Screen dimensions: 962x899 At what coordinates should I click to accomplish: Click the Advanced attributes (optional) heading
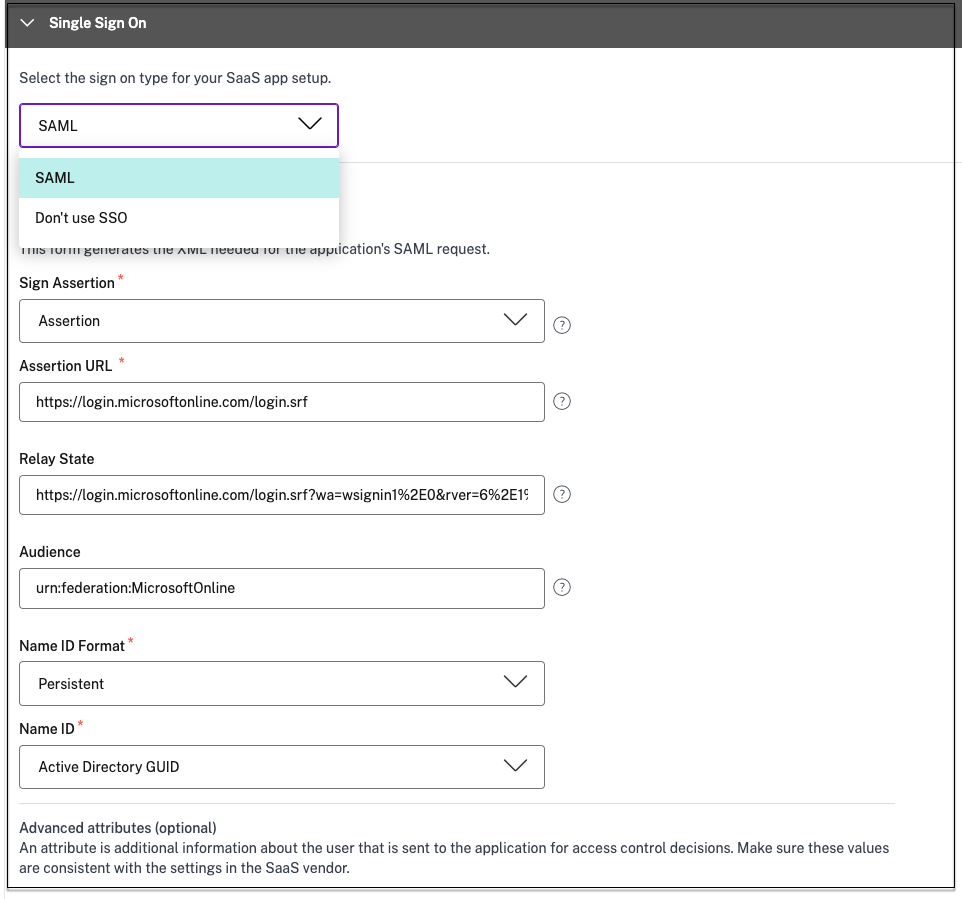pos(118,828)
